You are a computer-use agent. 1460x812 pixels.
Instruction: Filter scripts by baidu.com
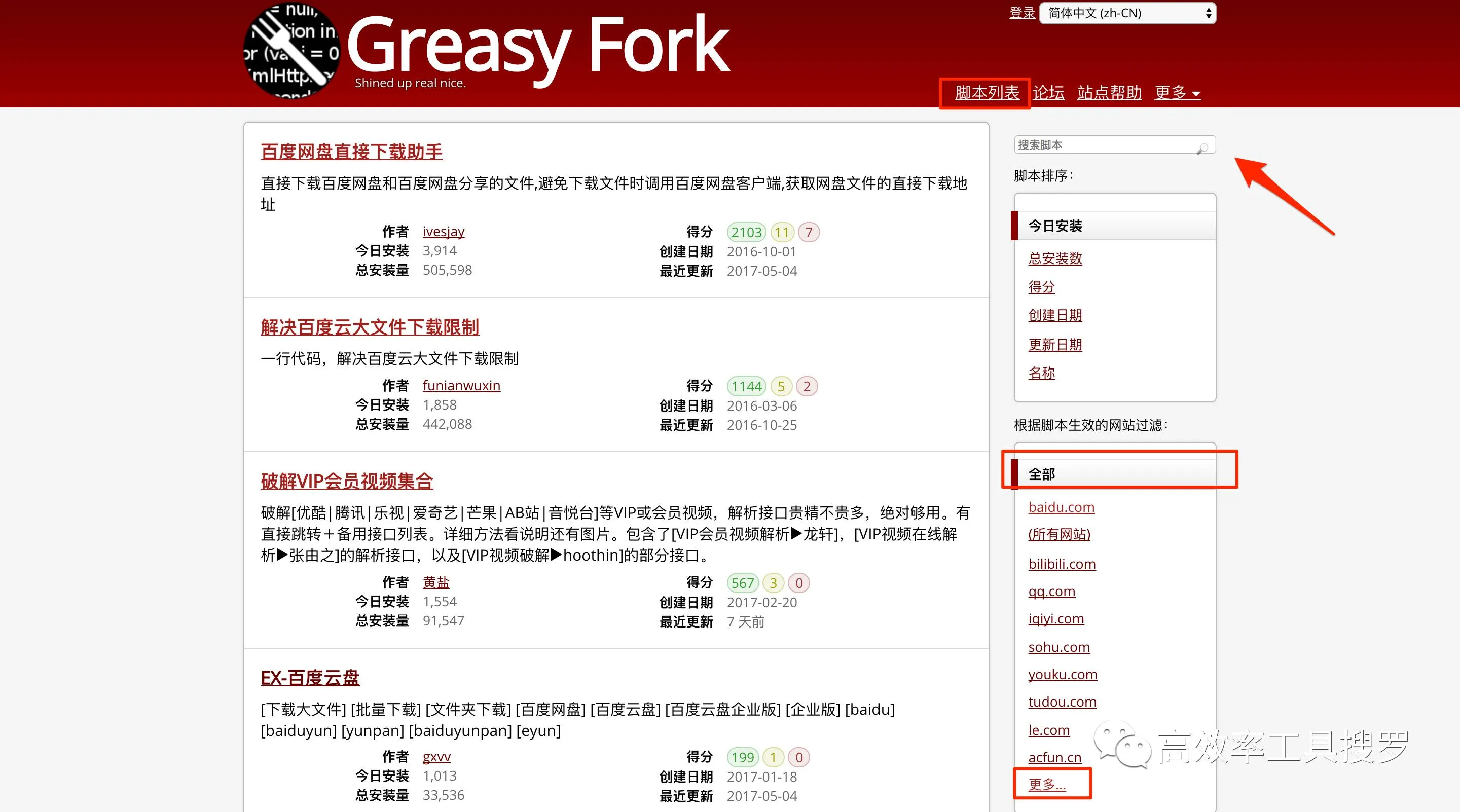(x=1061, y=507)
